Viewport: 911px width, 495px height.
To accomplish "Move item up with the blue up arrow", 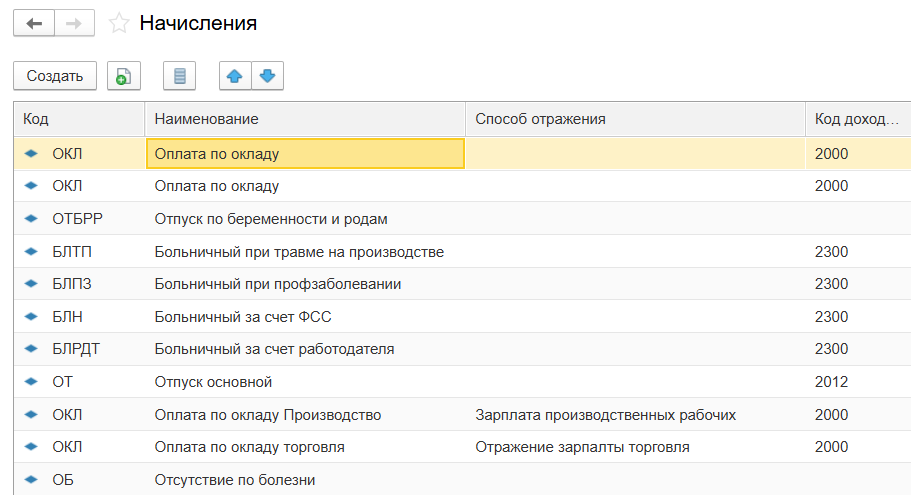I will [235, 76].
